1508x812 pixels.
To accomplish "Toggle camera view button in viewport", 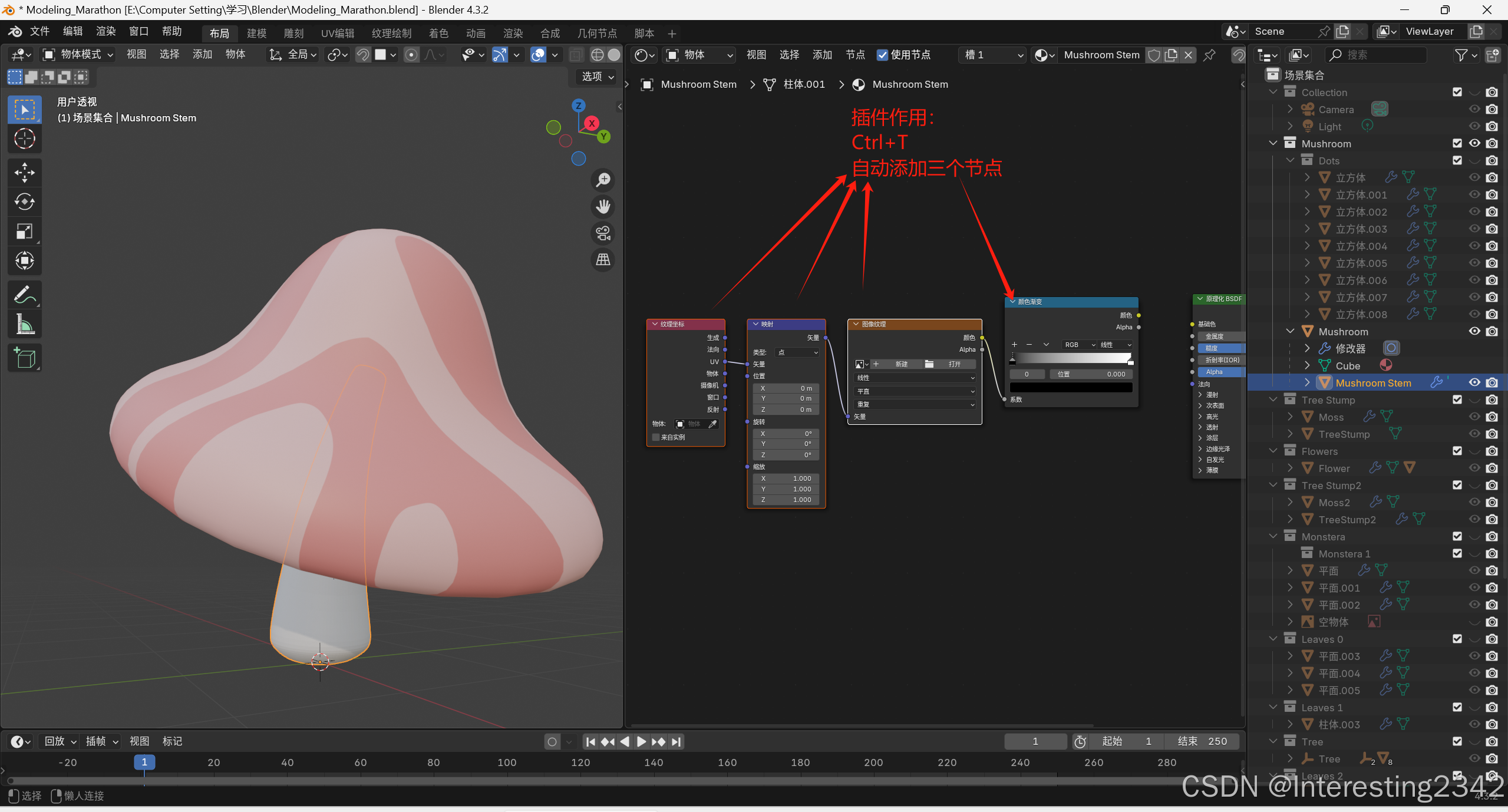I will click(603, 233).
